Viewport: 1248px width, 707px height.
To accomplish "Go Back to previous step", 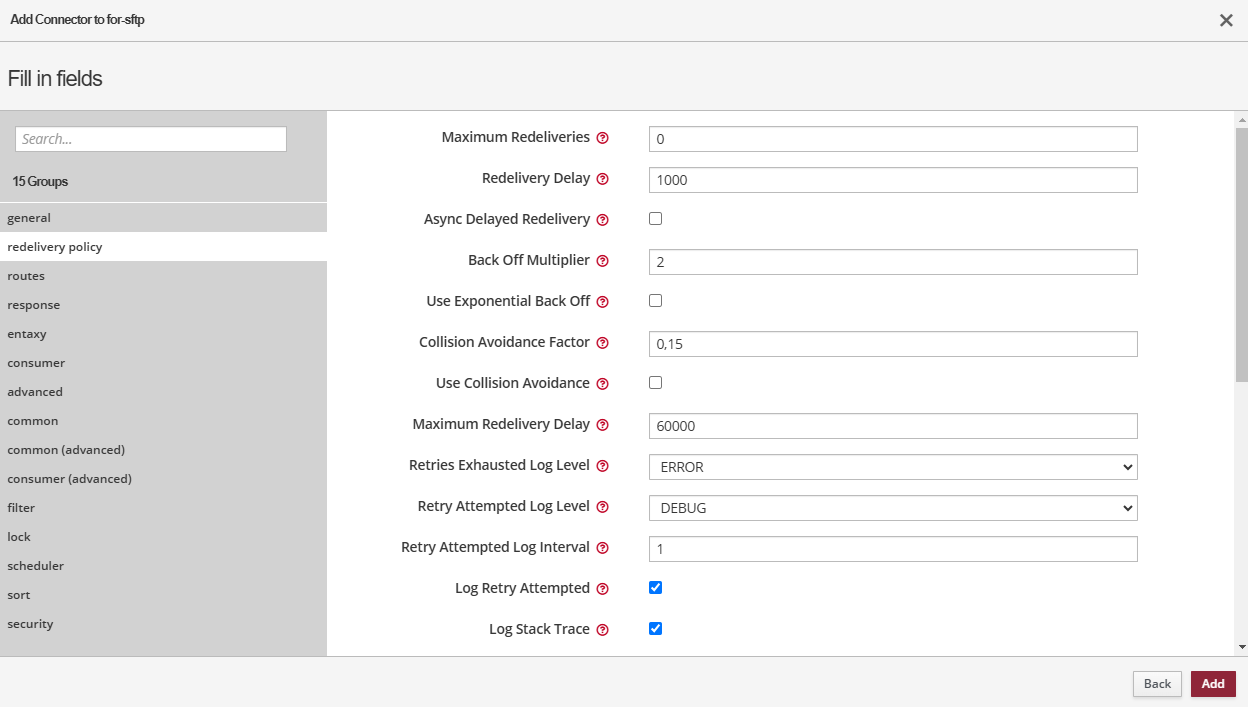I will [x=1157, y=684].
